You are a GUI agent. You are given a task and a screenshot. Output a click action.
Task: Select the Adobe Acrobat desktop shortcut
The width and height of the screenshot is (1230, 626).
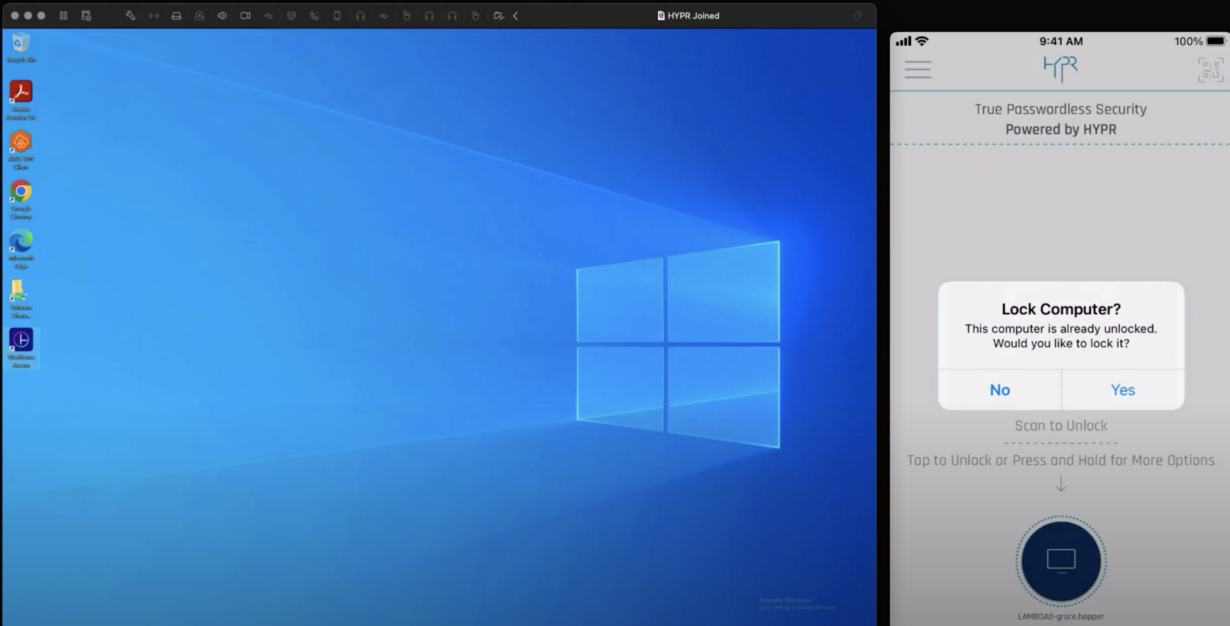tap(21, 100)
